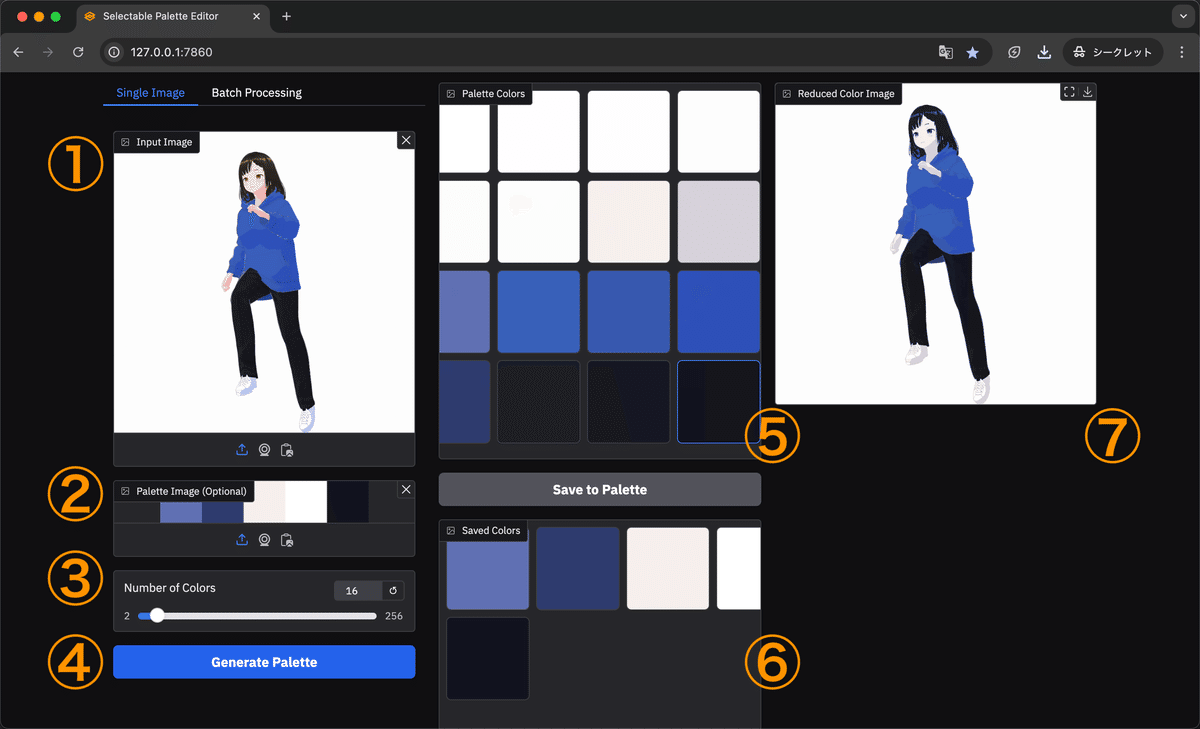Viewport: 1200px width, 729px height.
Task: Paste image from clipboard into Input Image
Action: click(x=287, y=449)
